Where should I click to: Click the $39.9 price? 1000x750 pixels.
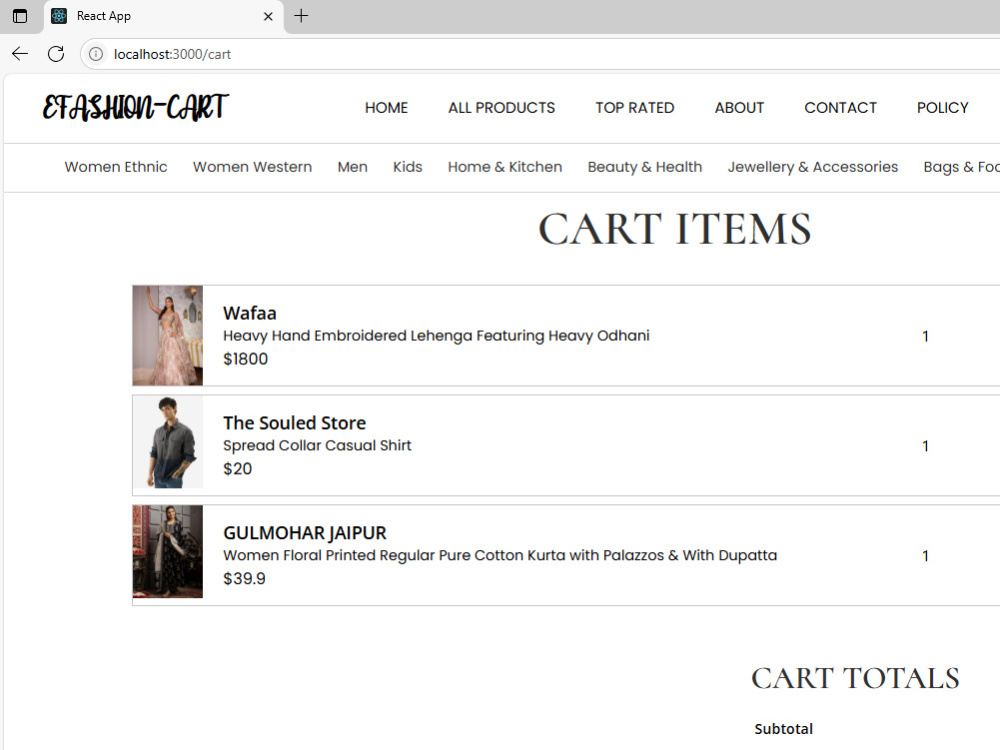(x=244, y=578)
